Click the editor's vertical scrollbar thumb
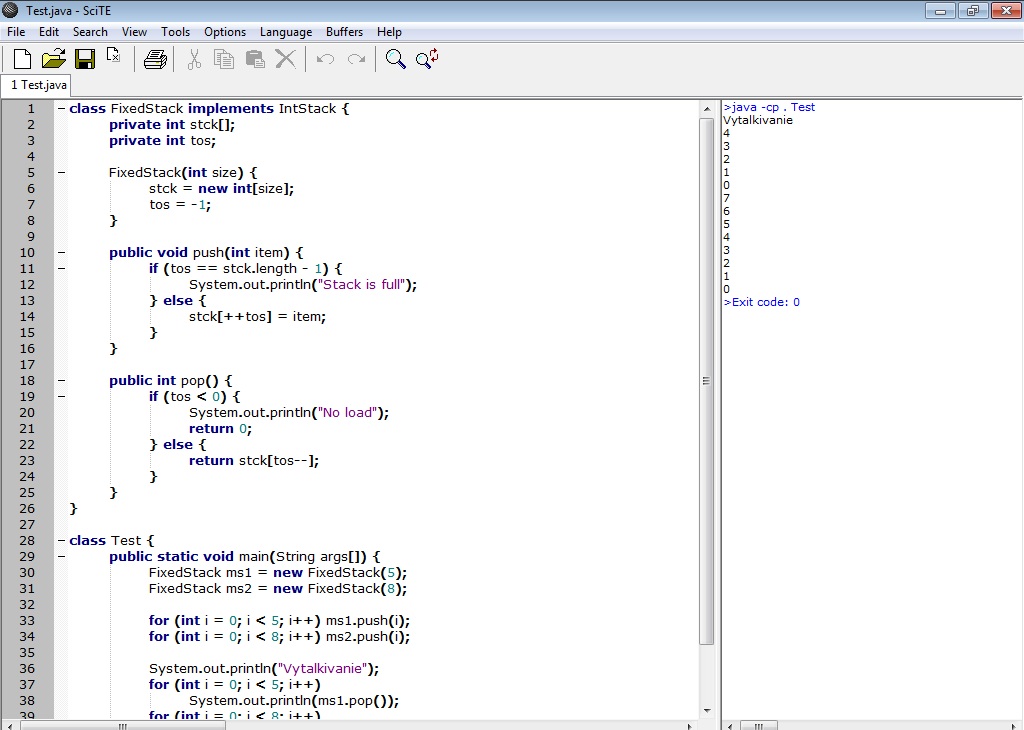The image size is (1024, 730). [x=706, y=380]
